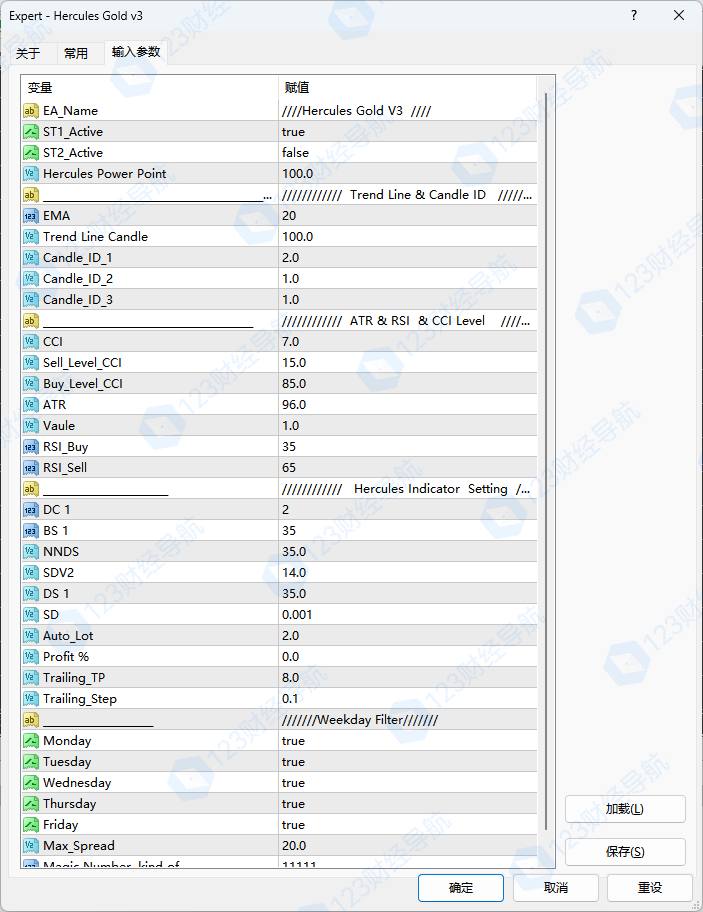This screenshot has width=703, height=912.
Task: Click the parameter list vertical scrollbar
Action: (546, 459)
